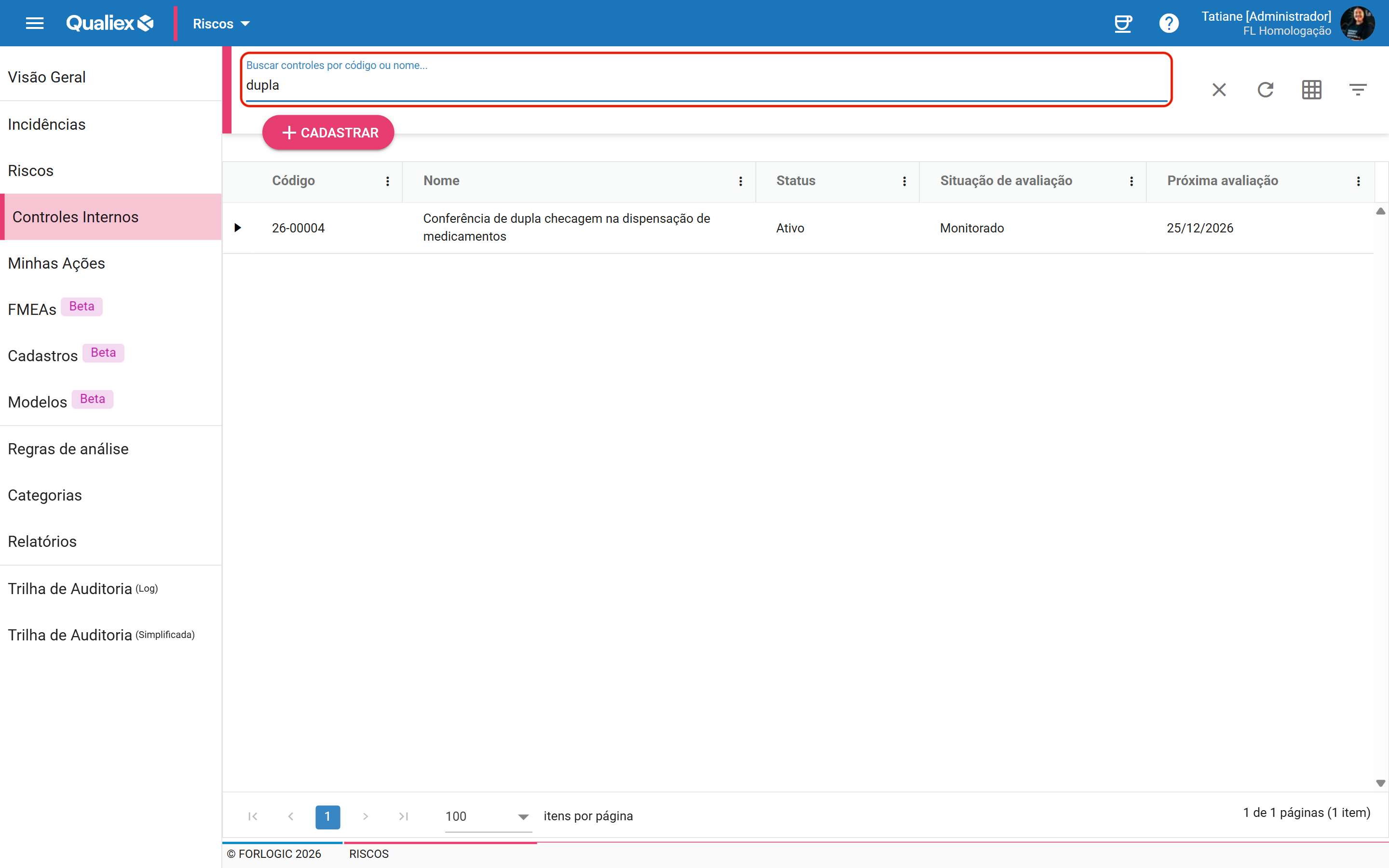Open the help question mark icon
This screenshot has width=1389, height=868.
[x=1169, y=24]
